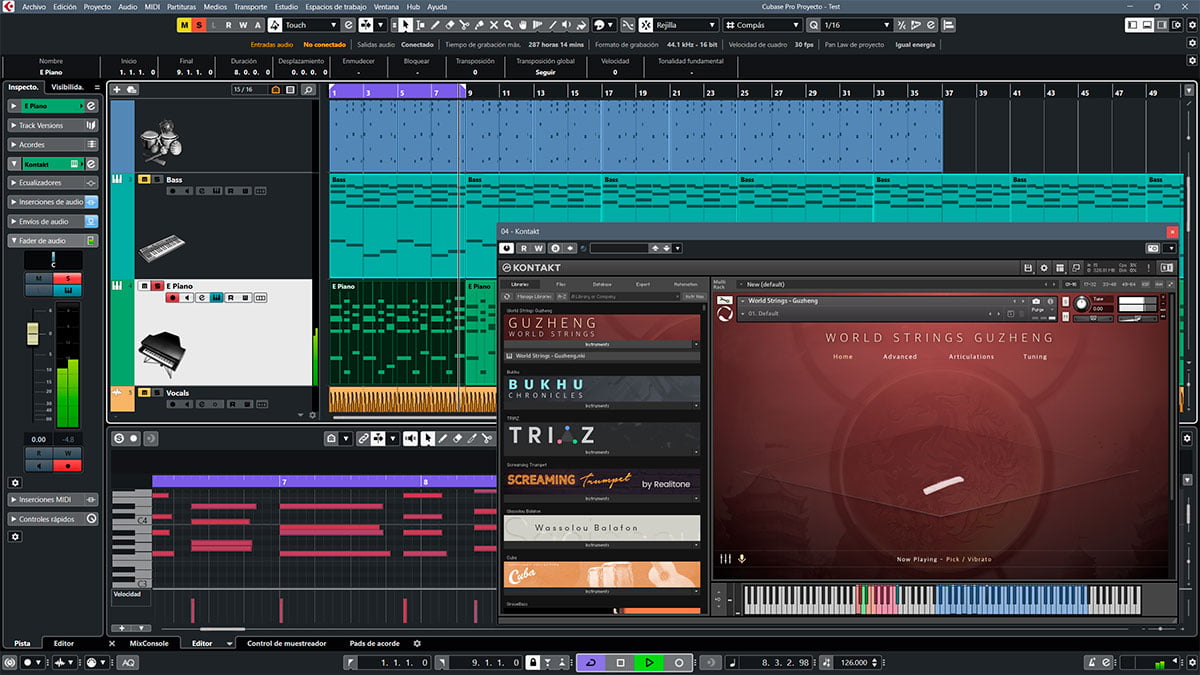The height and width of the screenshot is (675, 1200).
Task: Click the Record button in transport bar
Action: [x=678, y=662]
